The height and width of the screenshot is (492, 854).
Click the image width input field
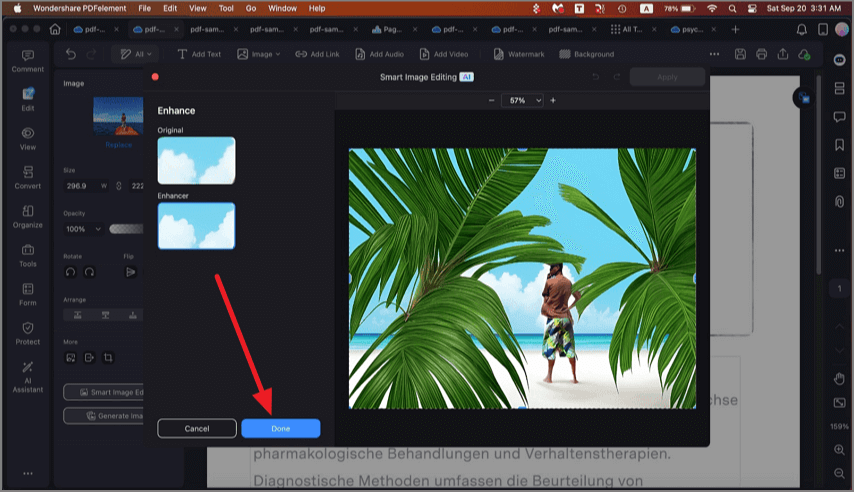(x=78, y=186)
